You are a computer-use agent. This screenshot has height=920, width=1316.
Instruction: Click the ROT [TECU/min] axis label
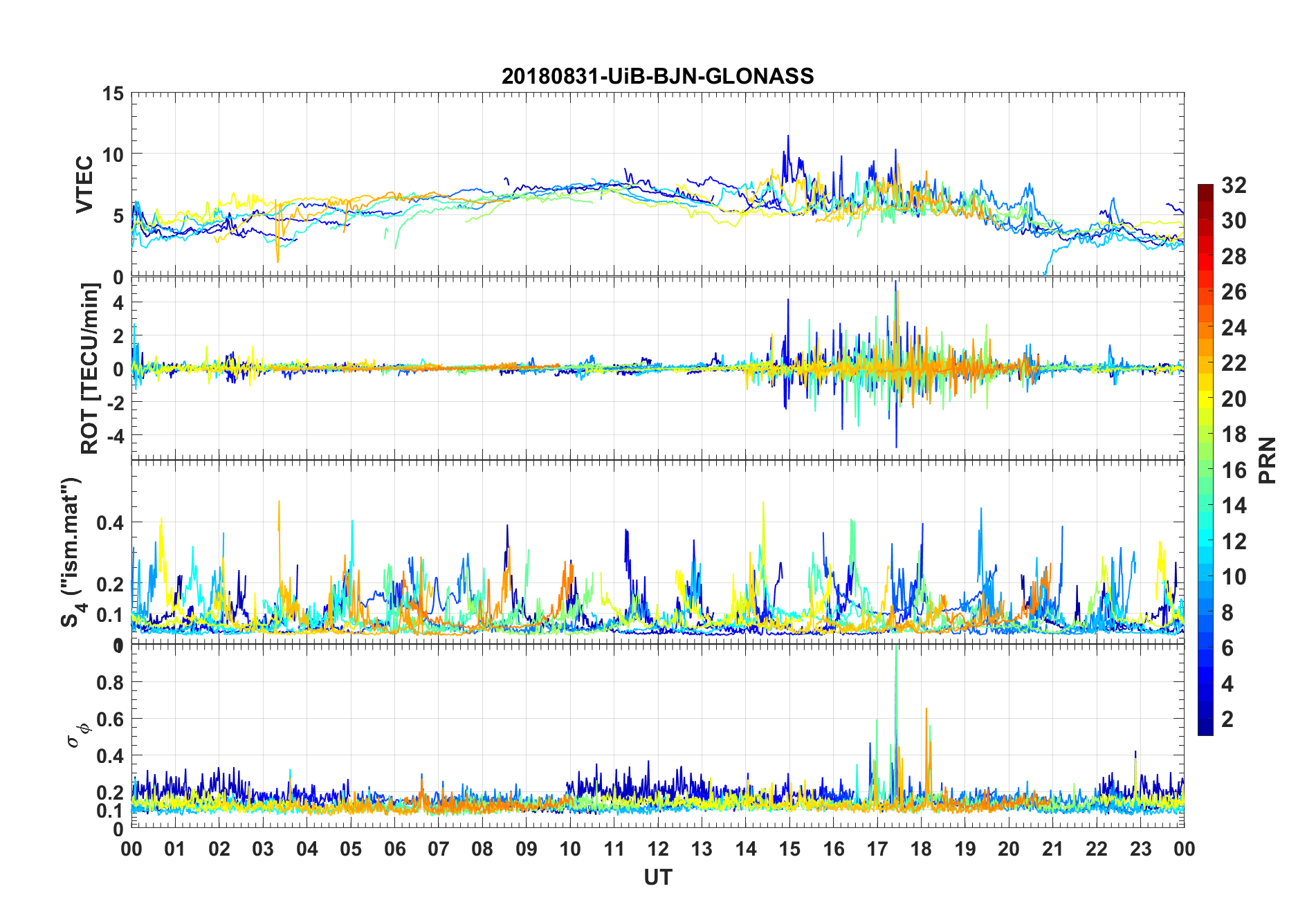tap(90, 369)
